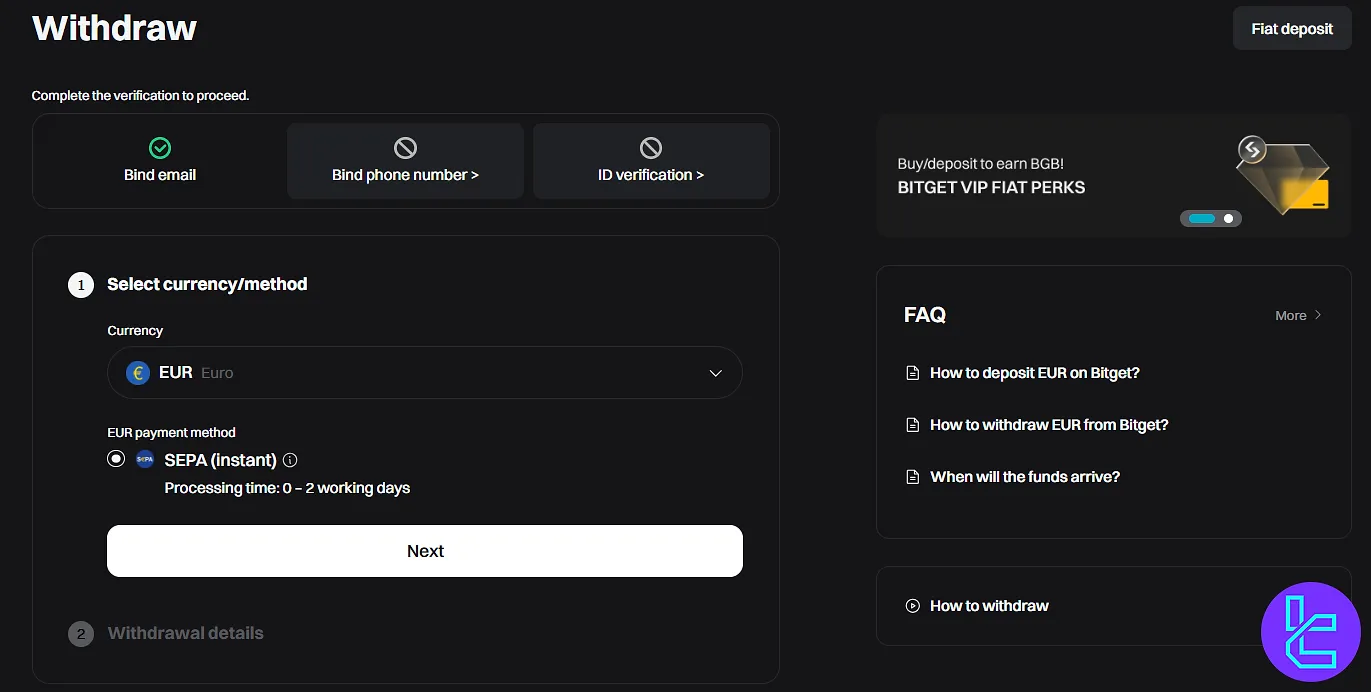Screen dimensions: 1371x692
Task: Click the green Bind email checkmark icon
Action: click(160, 148)
